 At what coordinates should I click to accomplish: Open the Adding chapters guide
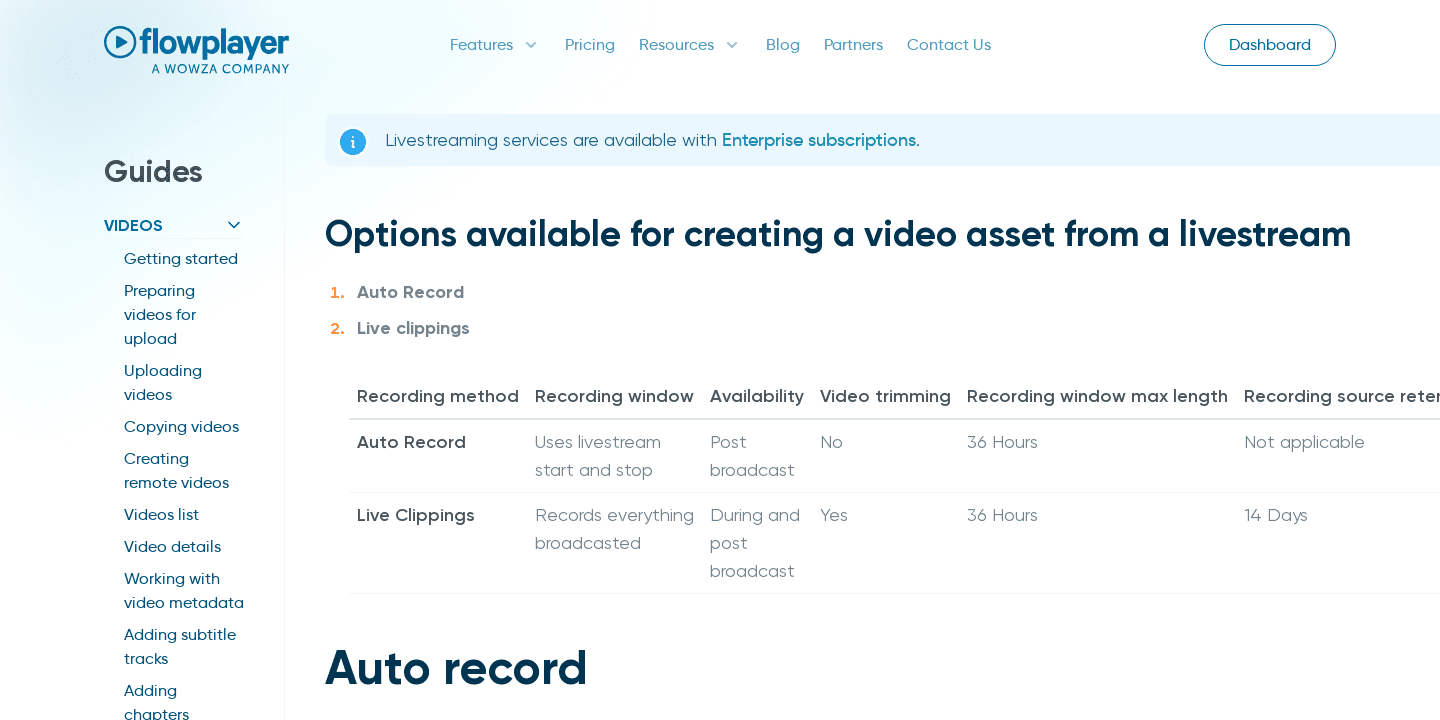coord(156,702)
